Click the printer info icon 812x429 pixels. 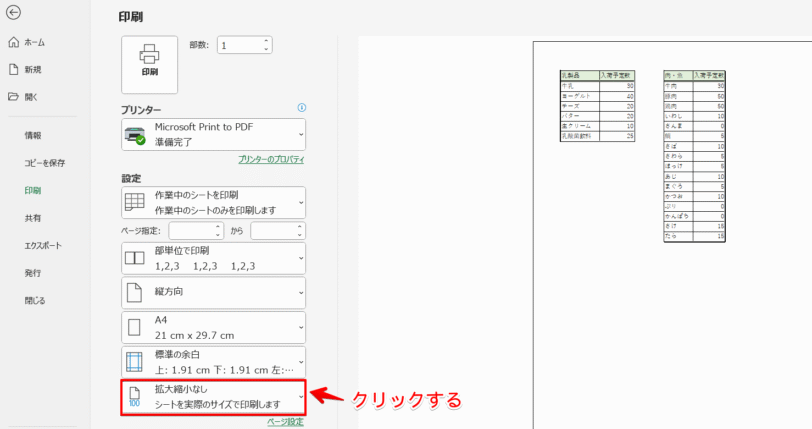click(301, 108)
